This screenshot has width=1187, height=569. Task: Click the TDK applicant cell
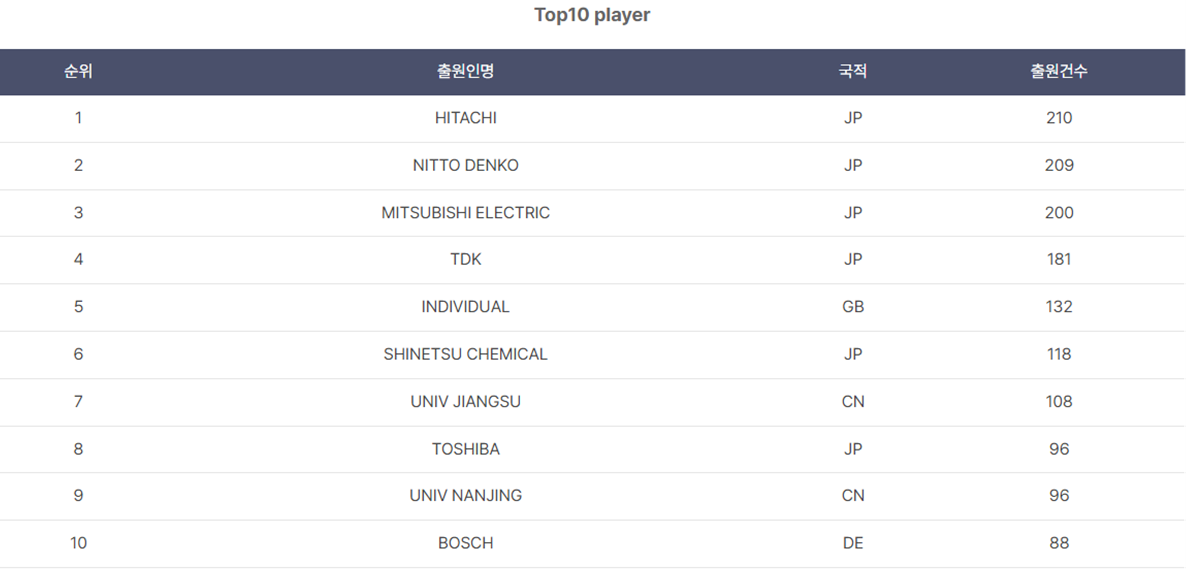(465, 260)
